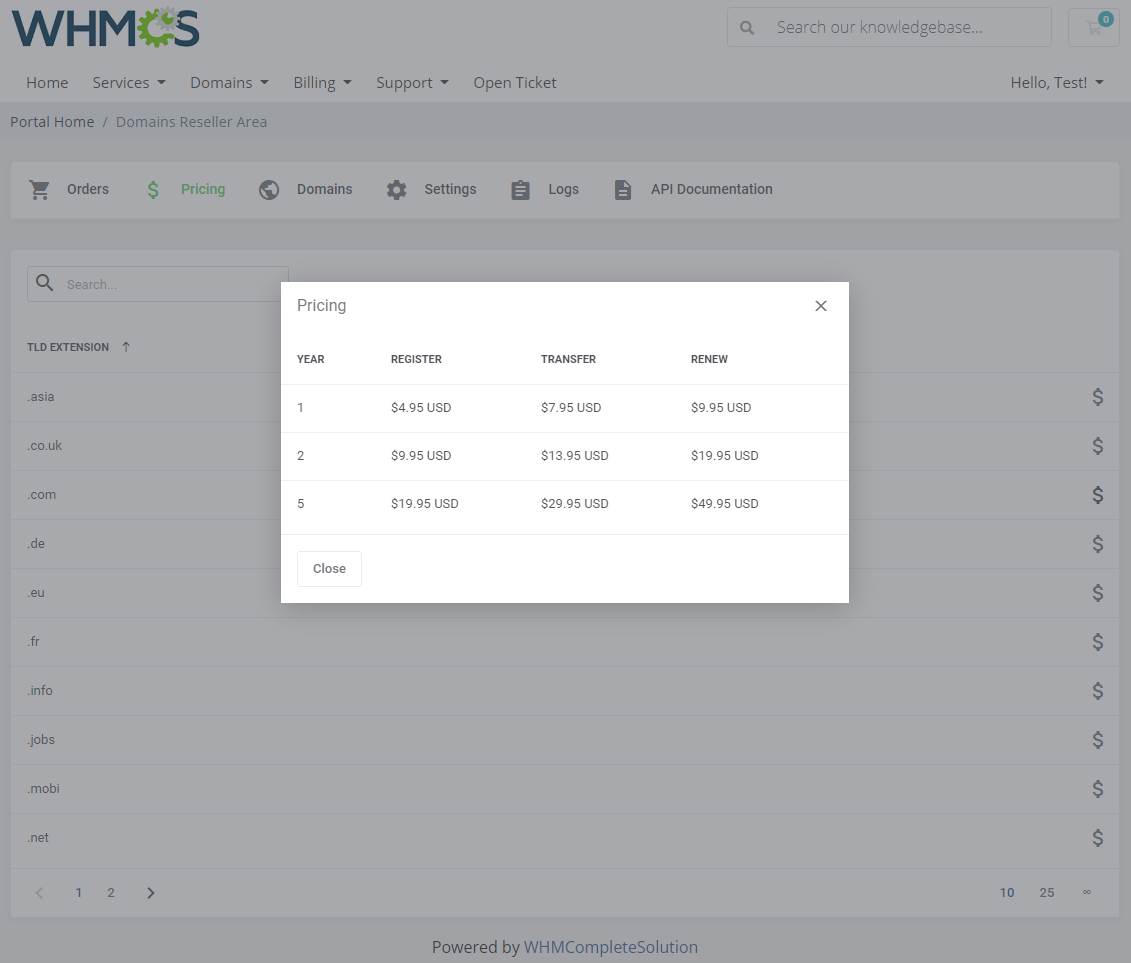This screenshot has height=963, width=1131.
Task: Select Home in the navigation bar
Action: [x=47, y=82]
